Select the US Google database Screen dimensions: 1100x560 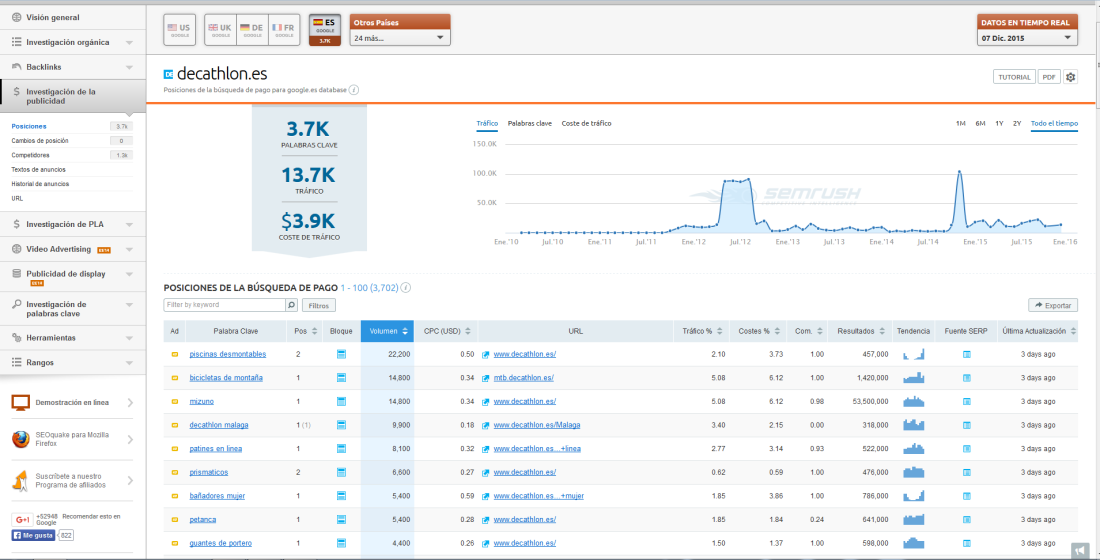[x=180, y=30]
